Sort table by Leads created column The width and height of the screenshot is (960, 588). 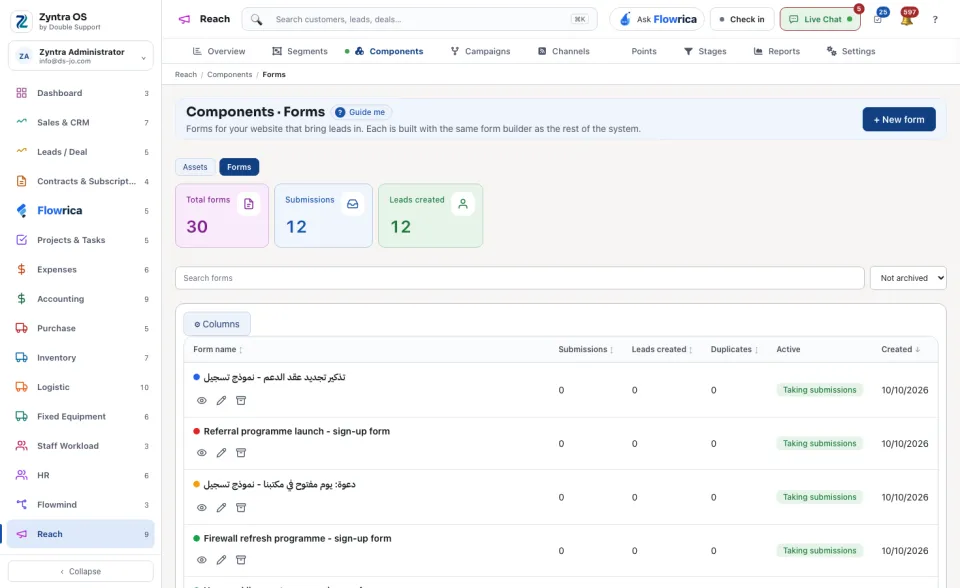click(662, 349)
